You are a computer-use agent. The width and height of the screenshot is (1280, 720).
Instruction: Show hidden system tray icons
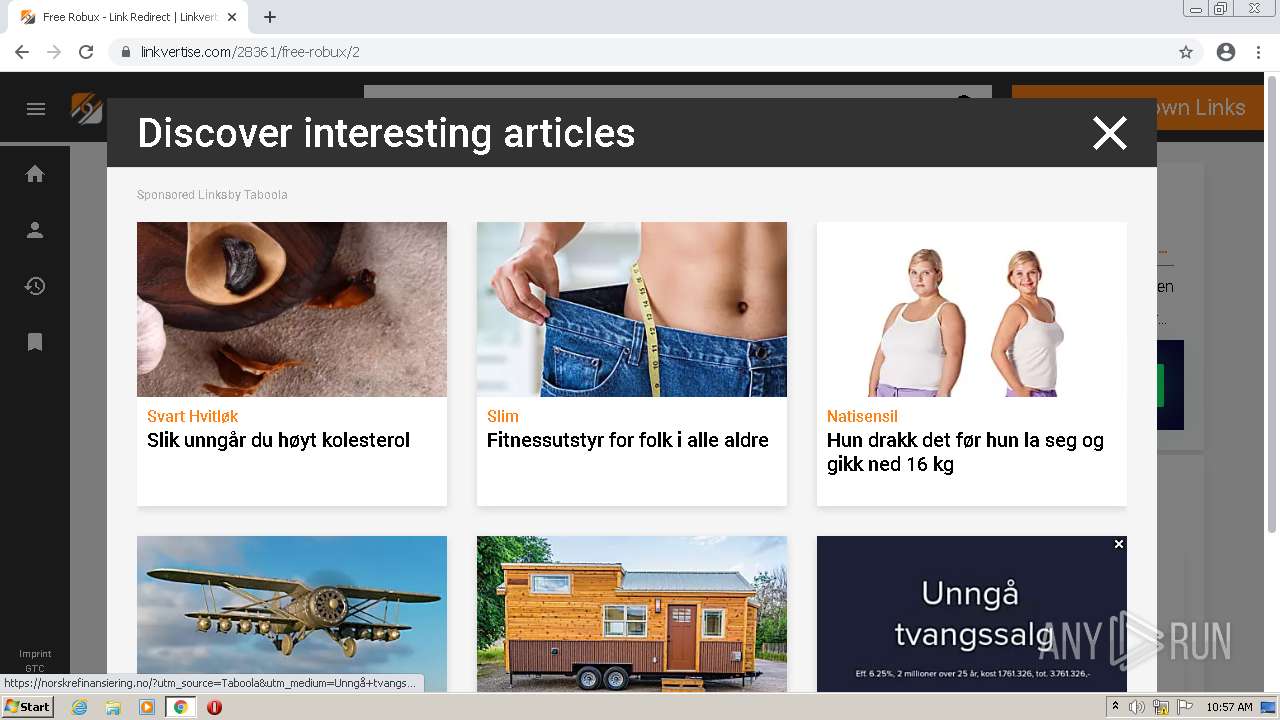point(1115,707)
